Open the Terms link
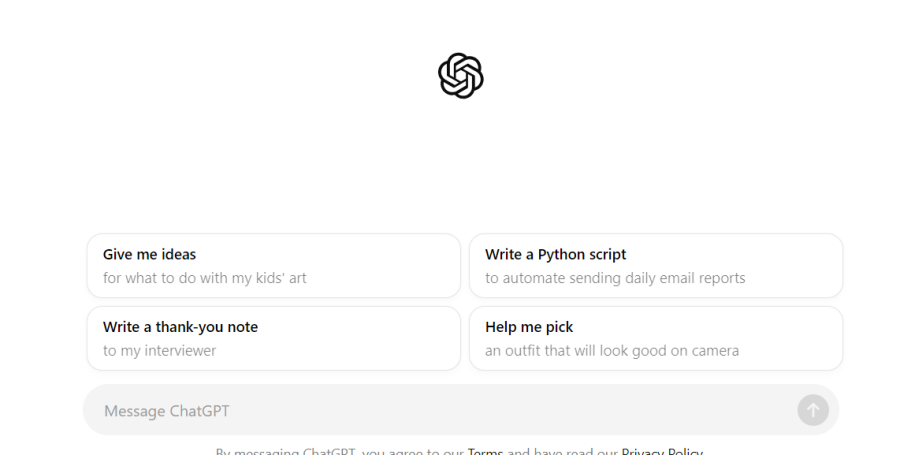The height and width of the screenshot is (455, 900). (x=485, y=451)
